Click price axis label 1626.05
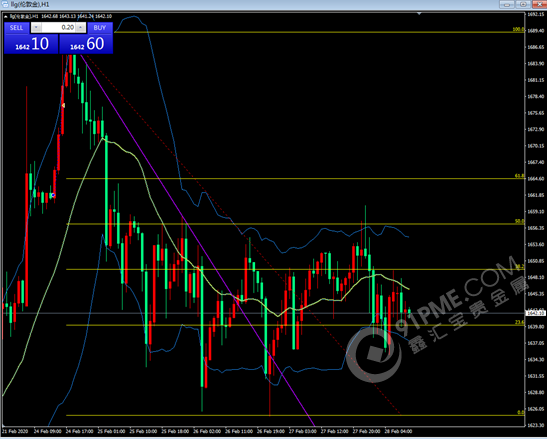 click(x=536, y=409)
